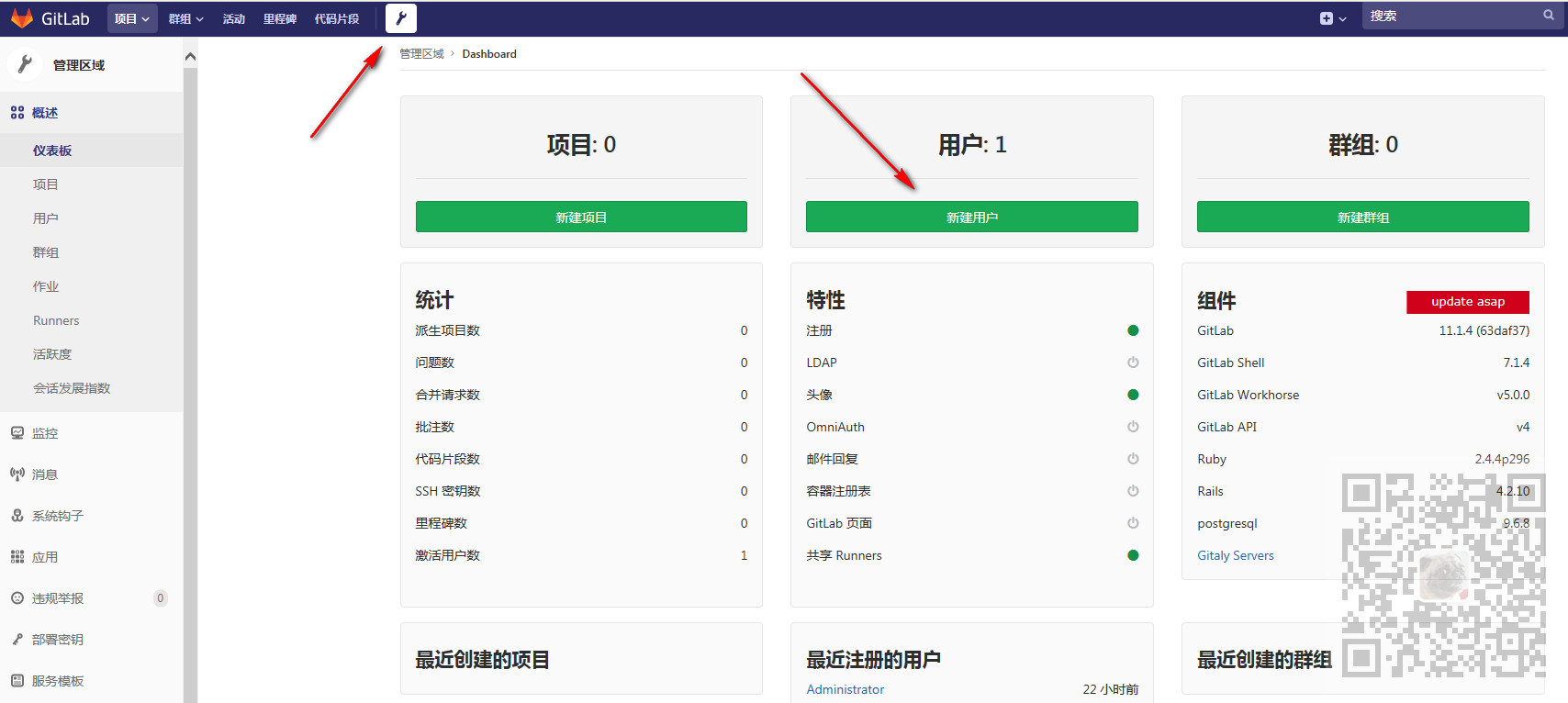
Task: Click the GitLab Workhorse v5.0.0 value
Action: 1513,395
